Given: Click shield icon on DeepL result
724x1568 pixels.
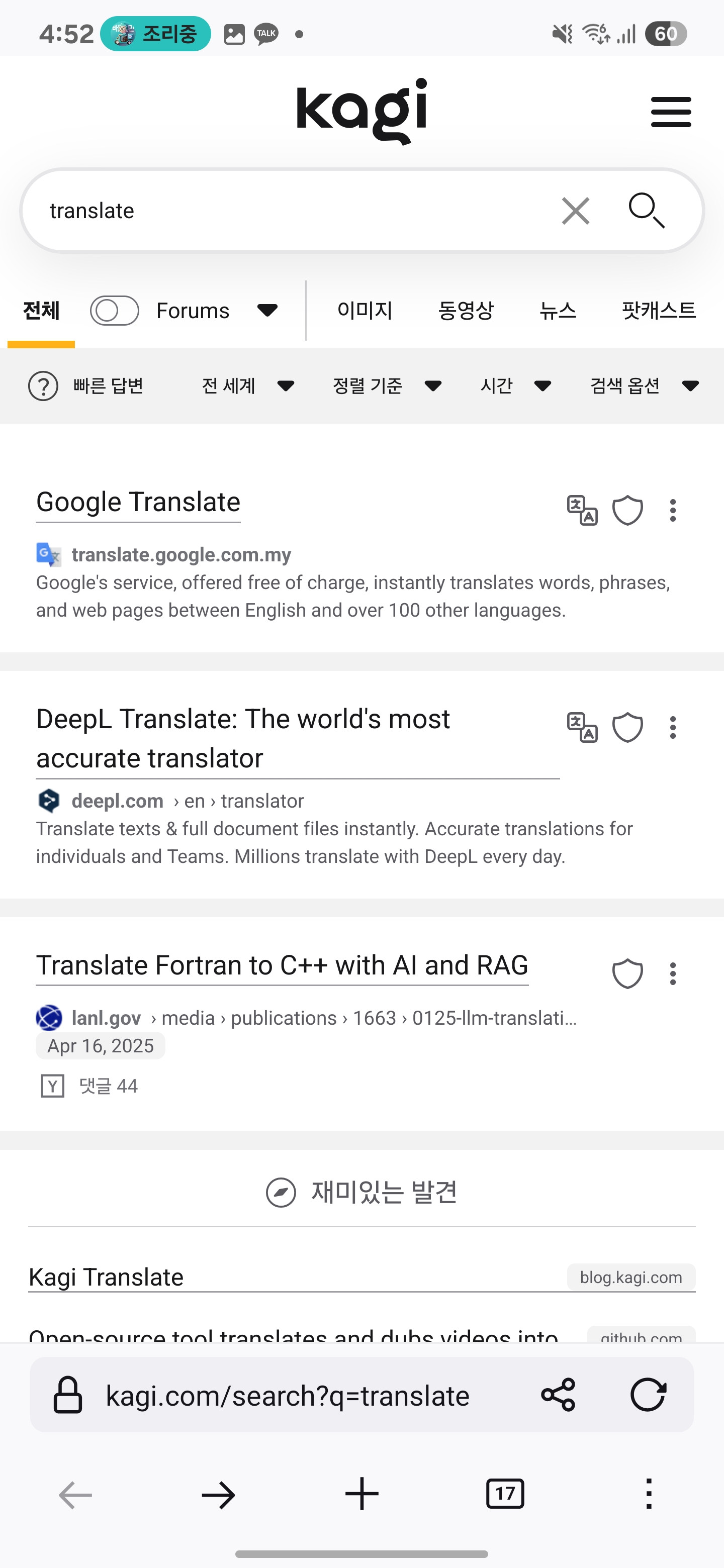Looking at the screenshot, I should pos(627,727).
